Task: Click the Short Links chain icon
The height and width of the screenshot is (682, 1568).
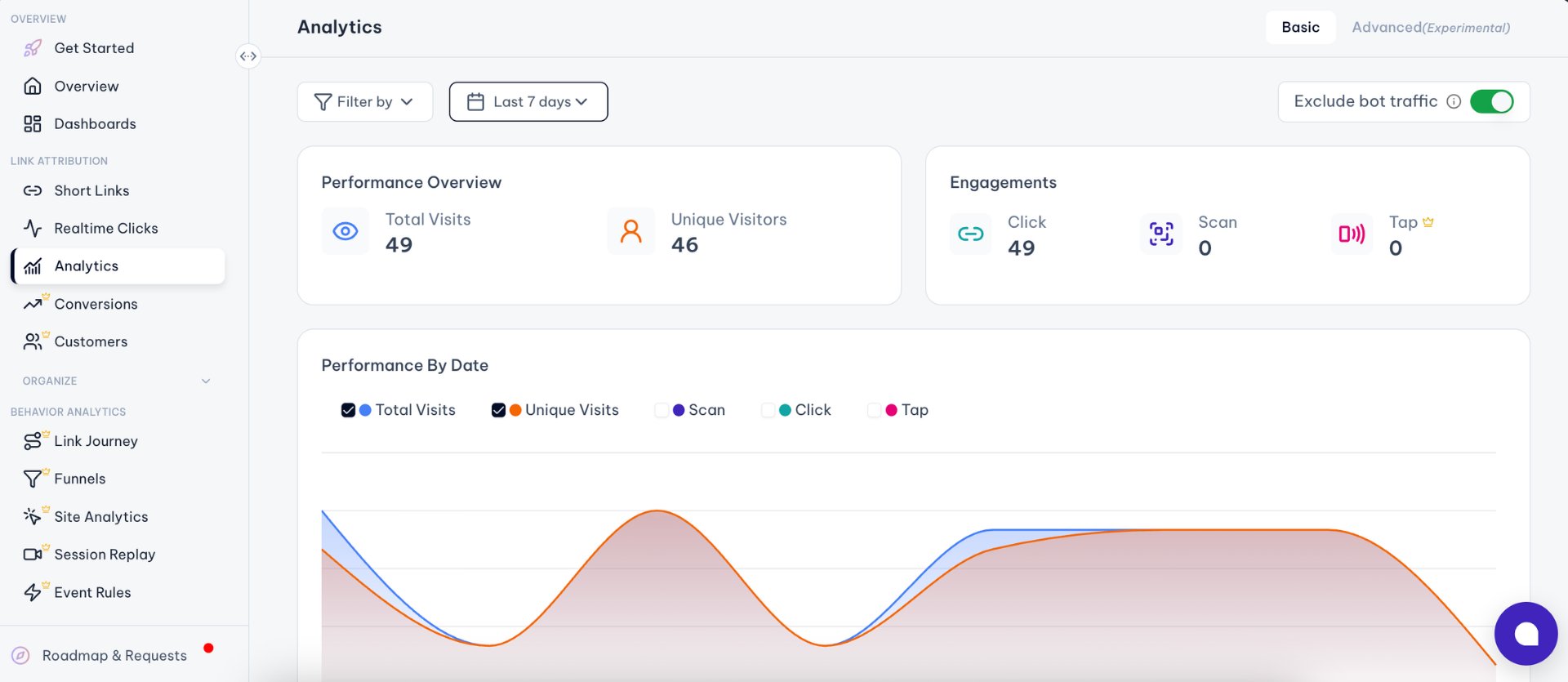Action: pos(33,190)
